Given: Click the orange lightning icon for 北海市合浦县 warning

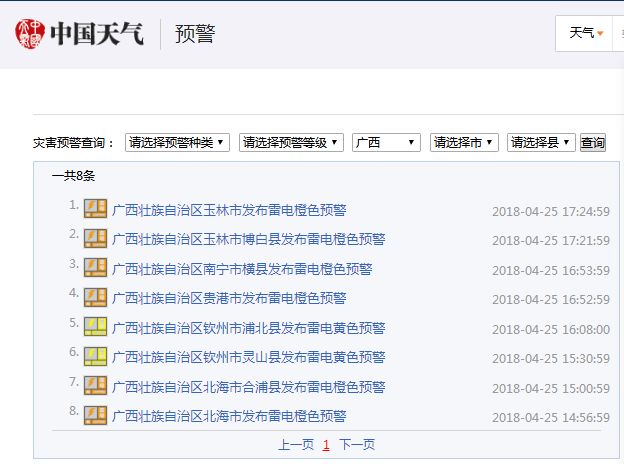Looking at the screenshot, I should [x=95, y=386].
